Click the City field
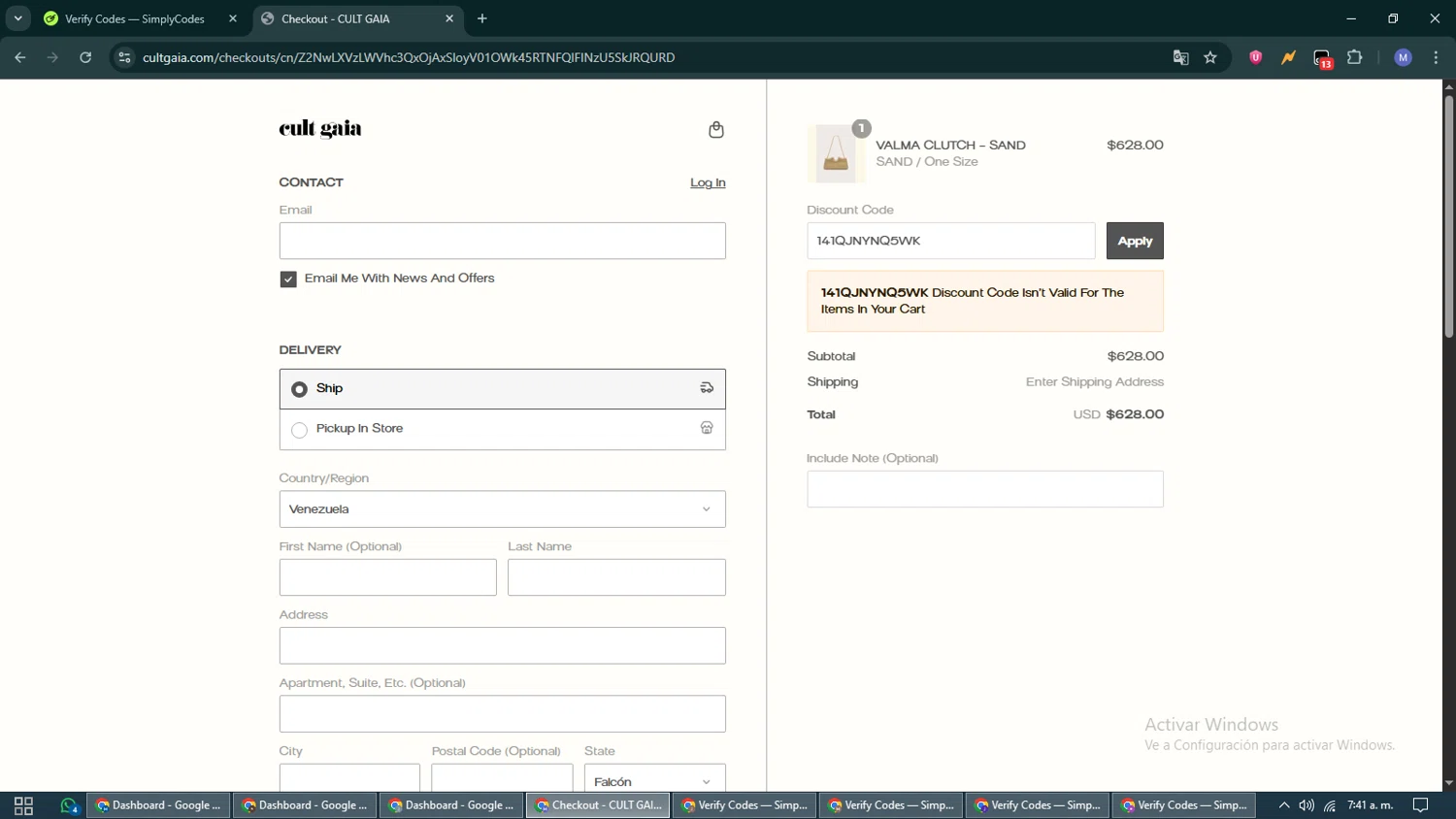Screen dimensions: 1456x819 pyautogui.click(x=349, y=778)
